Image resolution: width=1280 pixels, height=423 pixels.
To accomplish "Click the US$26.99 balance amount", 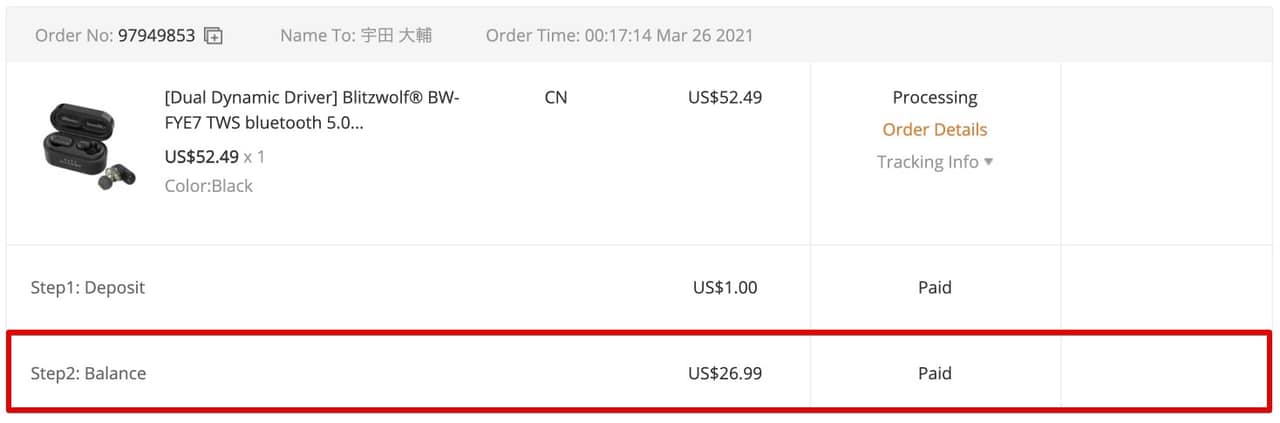I will click(x=725, y=374).
